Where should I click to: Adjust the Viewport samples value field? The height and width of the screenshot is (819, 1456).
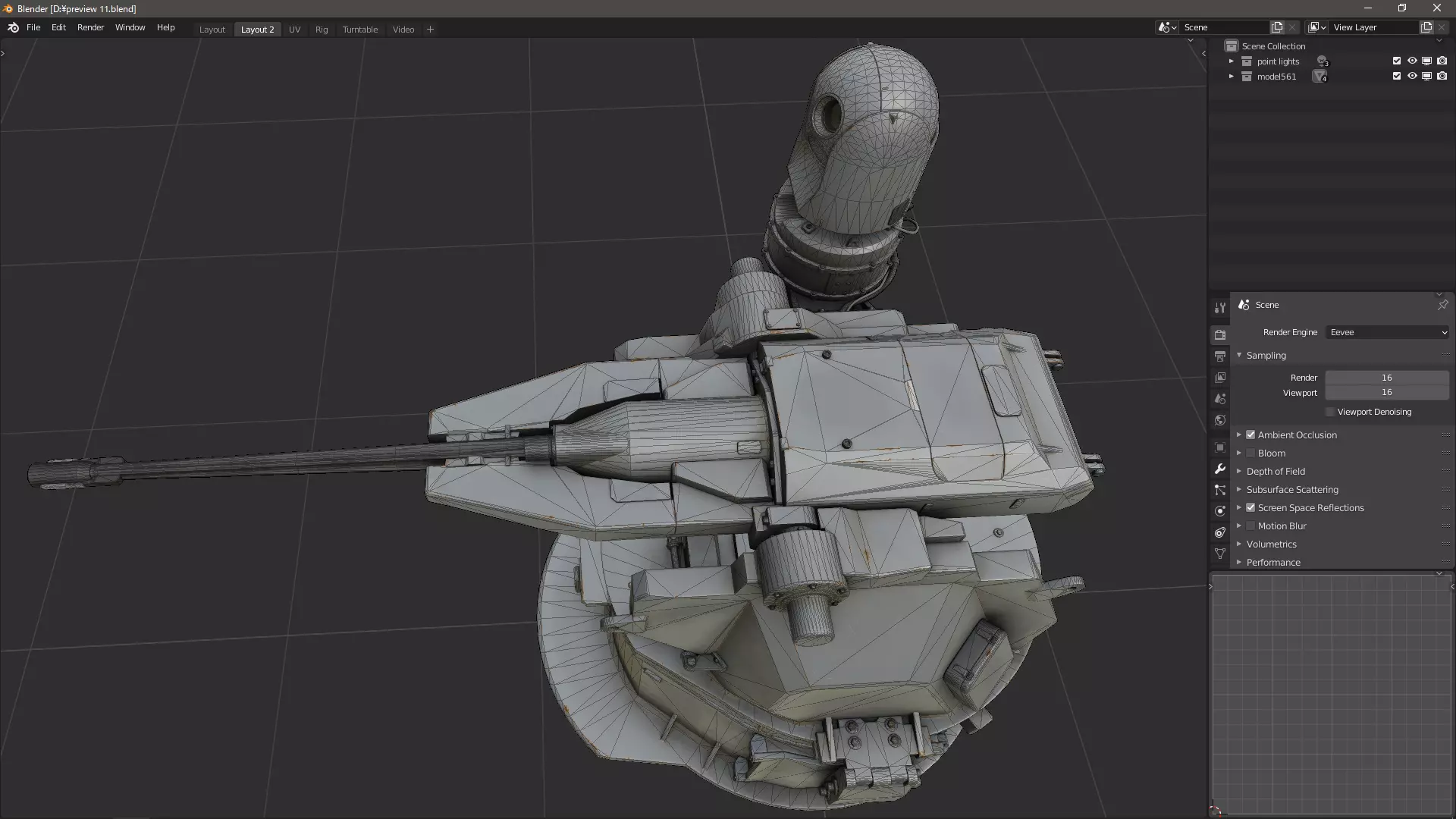1387,392
